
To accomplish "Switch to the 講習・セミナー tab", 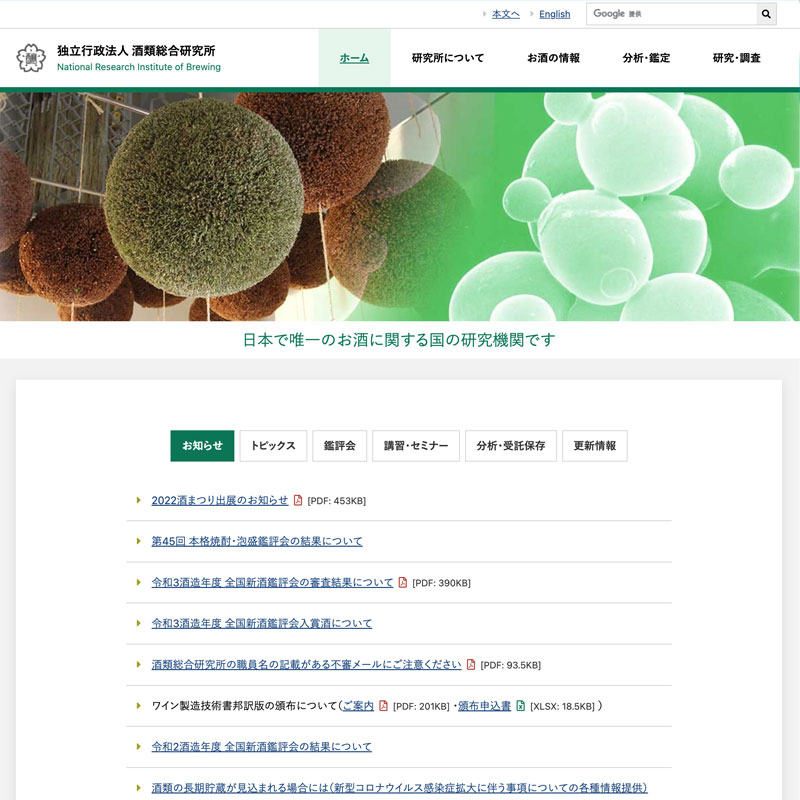I will (x=416, y=446).
